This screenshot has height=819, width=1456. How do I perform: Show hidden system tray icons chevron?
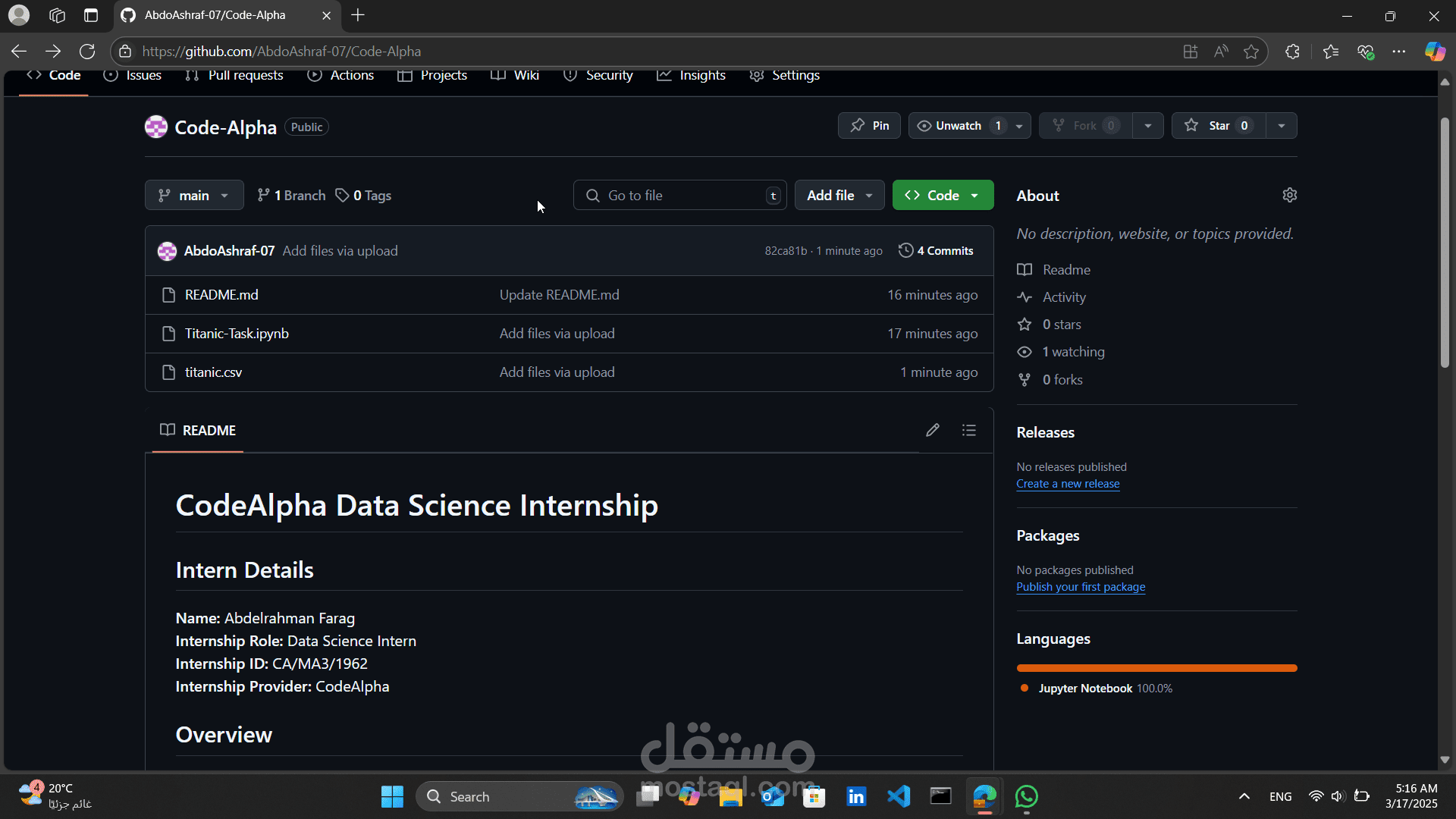pos(1244,796)
